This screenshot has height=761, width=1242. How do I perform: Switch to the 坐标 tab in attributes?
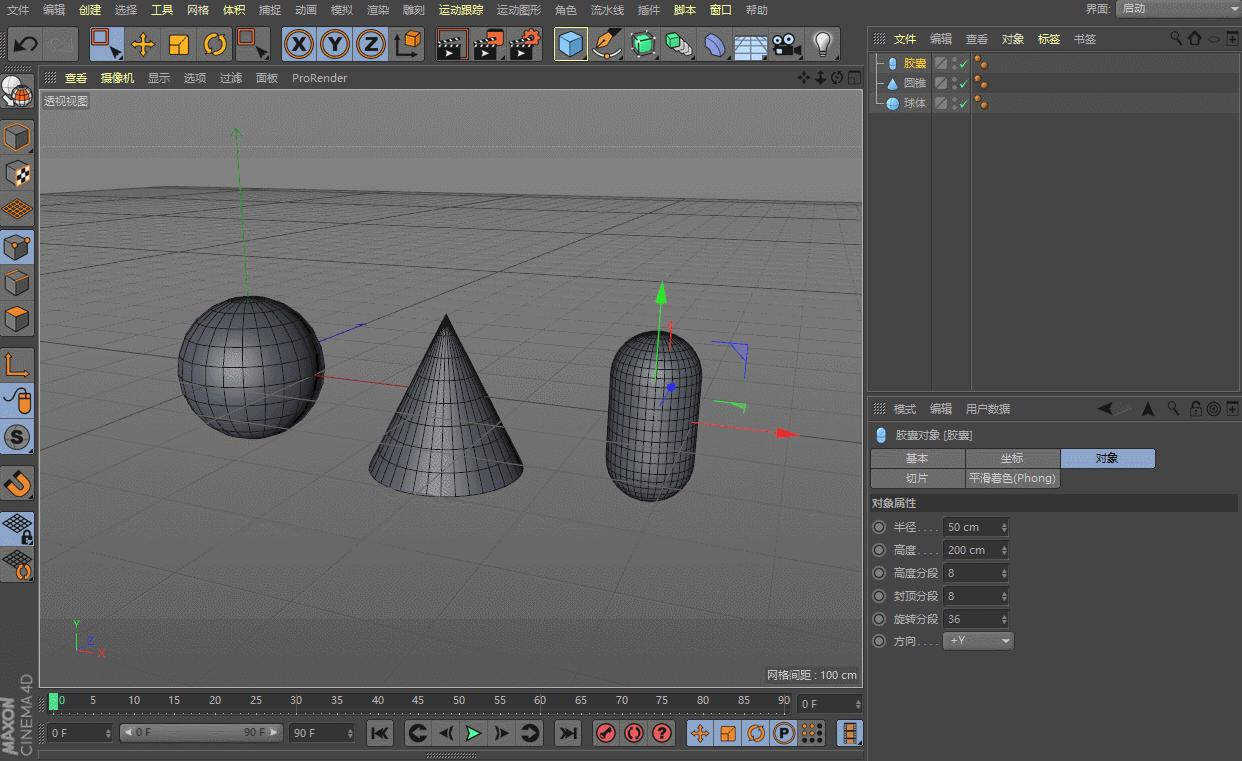pos(1012,458)
